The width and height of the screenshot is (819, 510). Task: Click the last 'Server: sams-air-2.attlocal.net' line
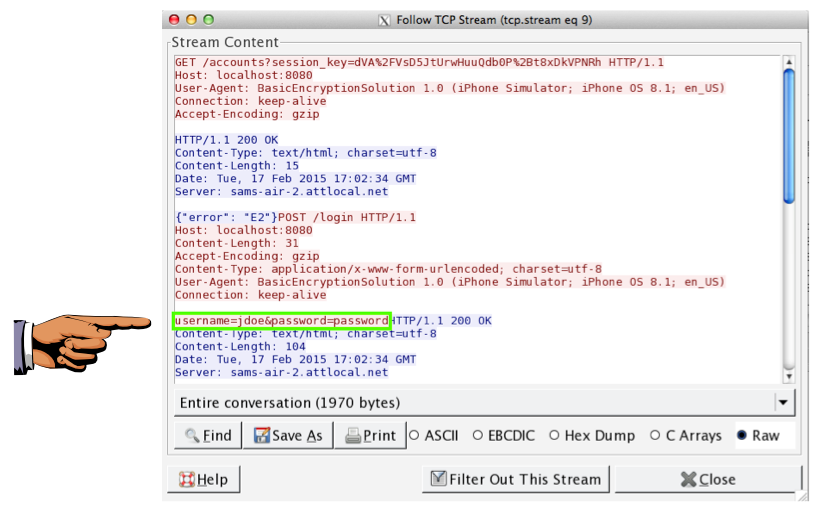(282, 372)
